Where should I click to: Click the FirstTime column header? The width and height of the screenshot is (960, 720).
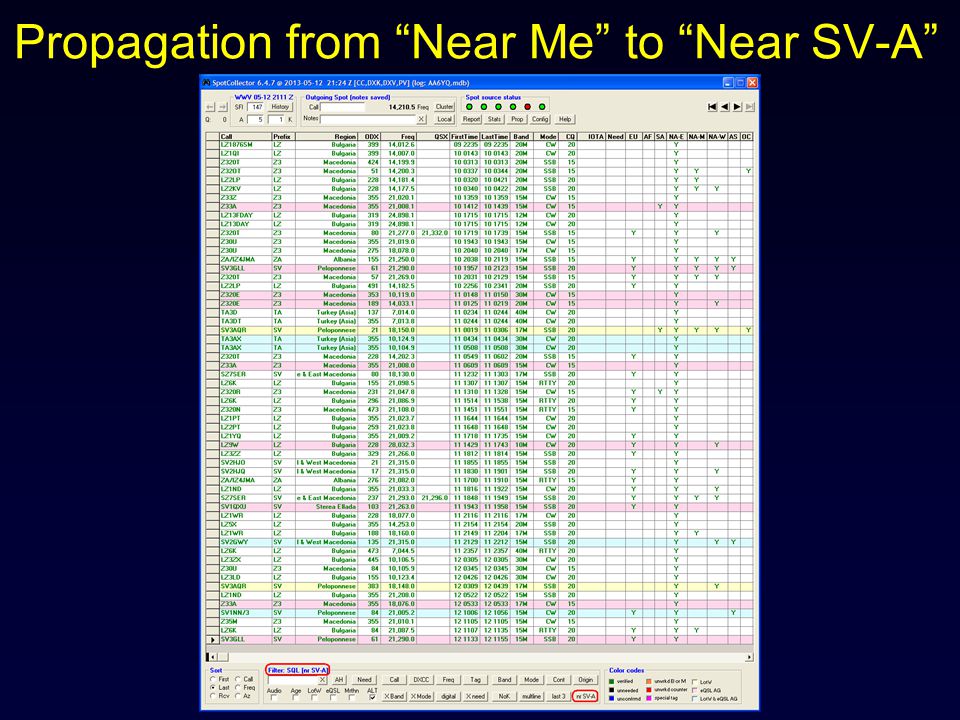click(x=465, y=137)
